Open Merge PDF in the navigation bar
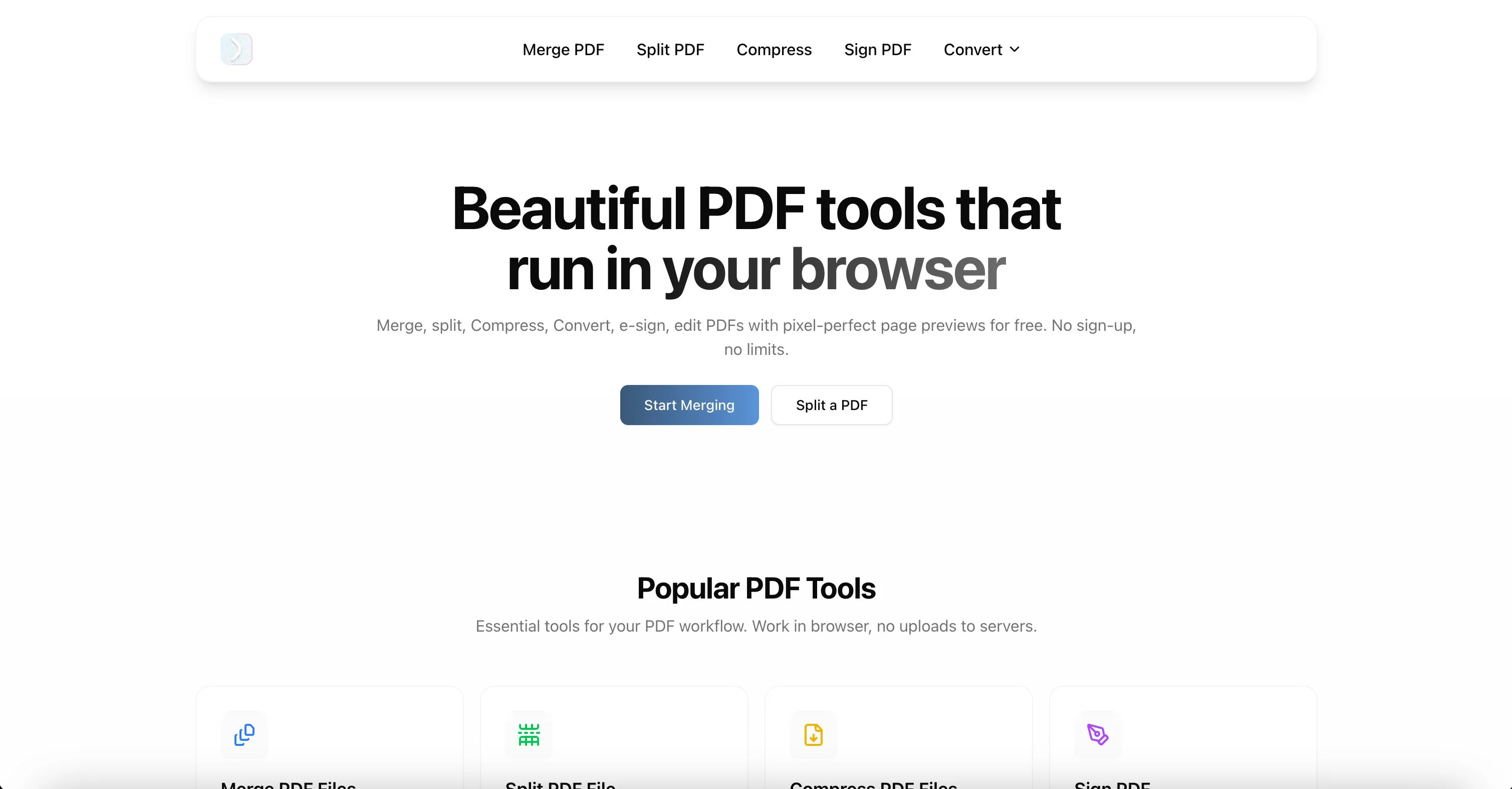This screenshot has width=1512, height=789. click(x=563, y=49)
